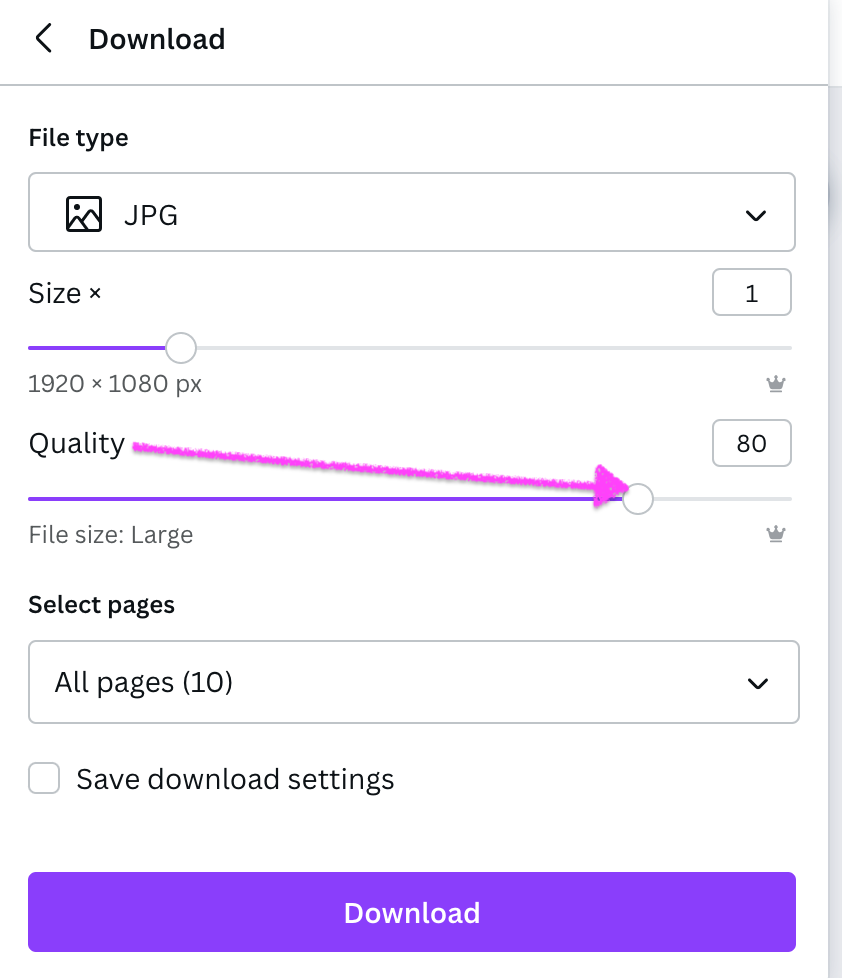Click the Quality slider handle
The height and width of the screenshot is (978, 842).
(x=638, y=498)
